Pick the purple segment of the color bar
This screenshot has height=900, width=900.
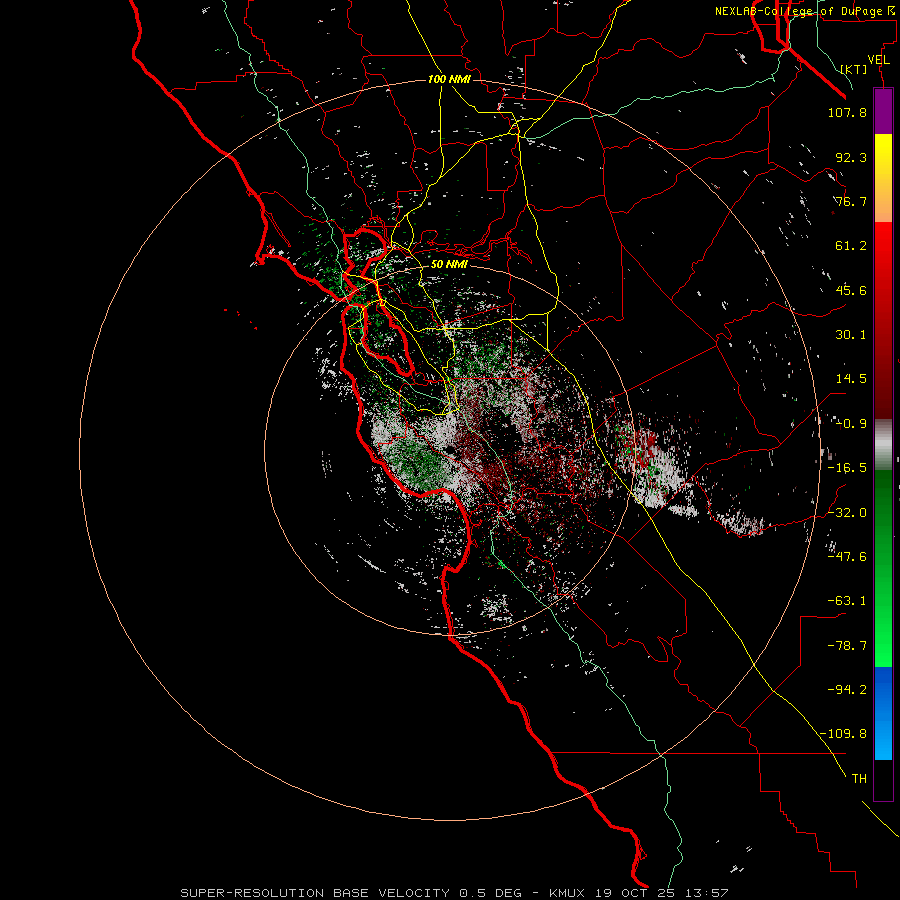coord(883,111)
